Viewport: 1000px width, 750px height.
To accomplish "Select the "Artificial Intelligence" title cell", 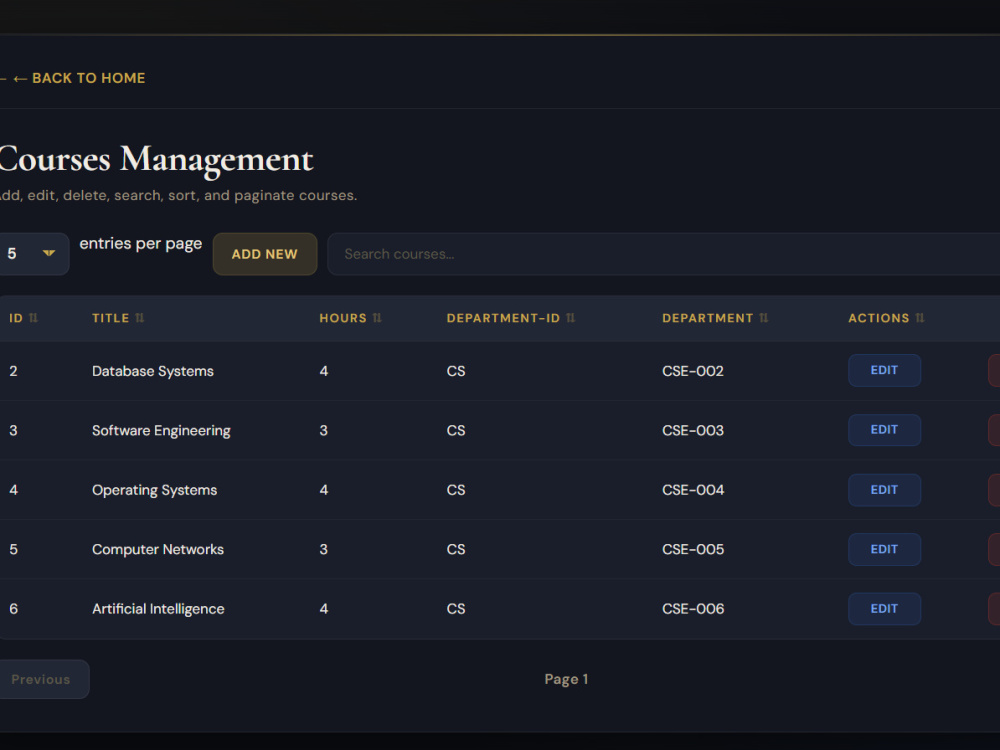I will [158, 609].
